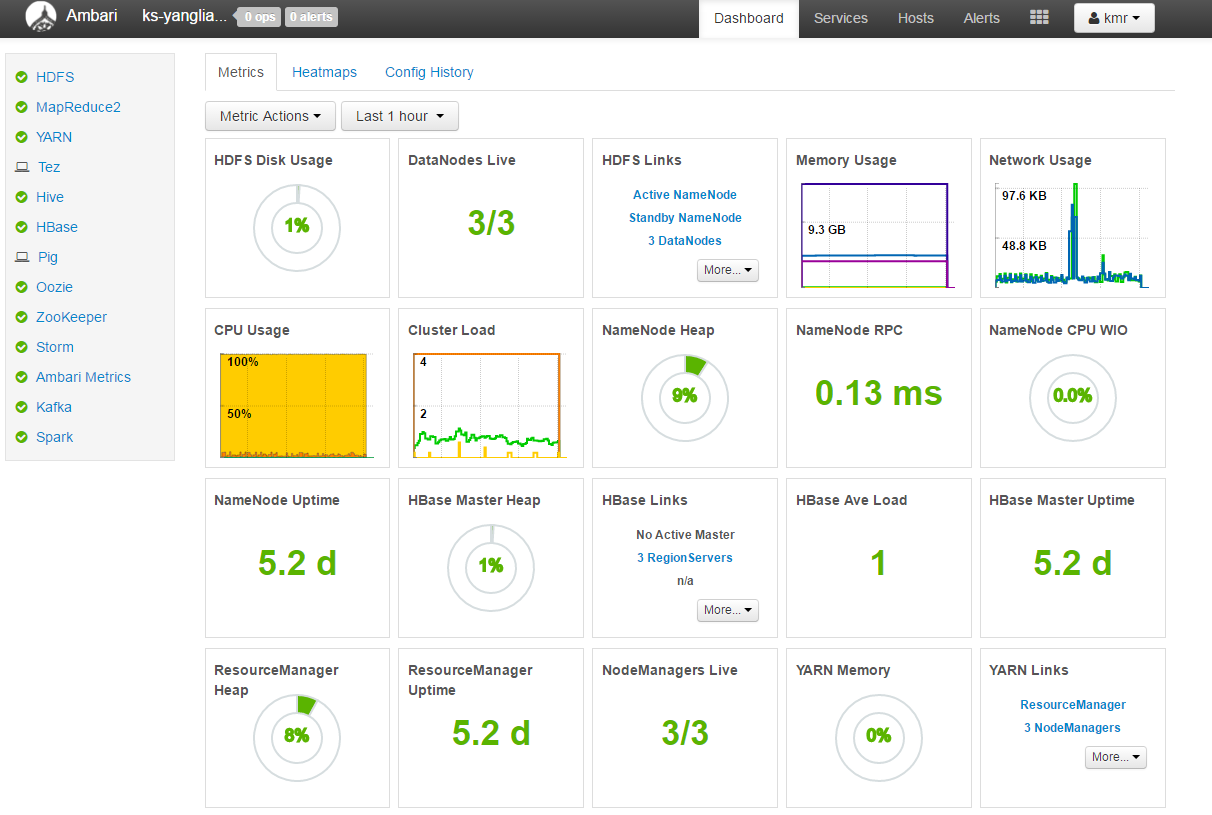Viewport: 1212px width, 815px height.
Task: Click the status check beside Ambari Metrics
Action: (x=22, y=377)
